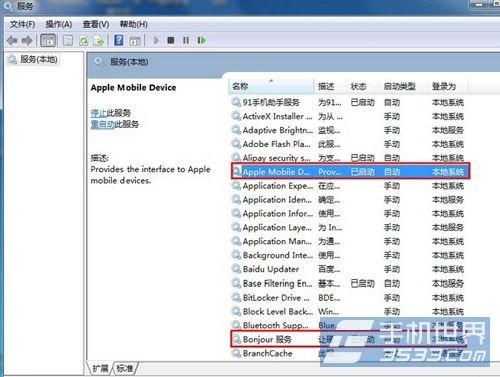The image size is (500, 377).
Task: Click the gear icon of Baidu Updater
Action: [x=236, y=269]
